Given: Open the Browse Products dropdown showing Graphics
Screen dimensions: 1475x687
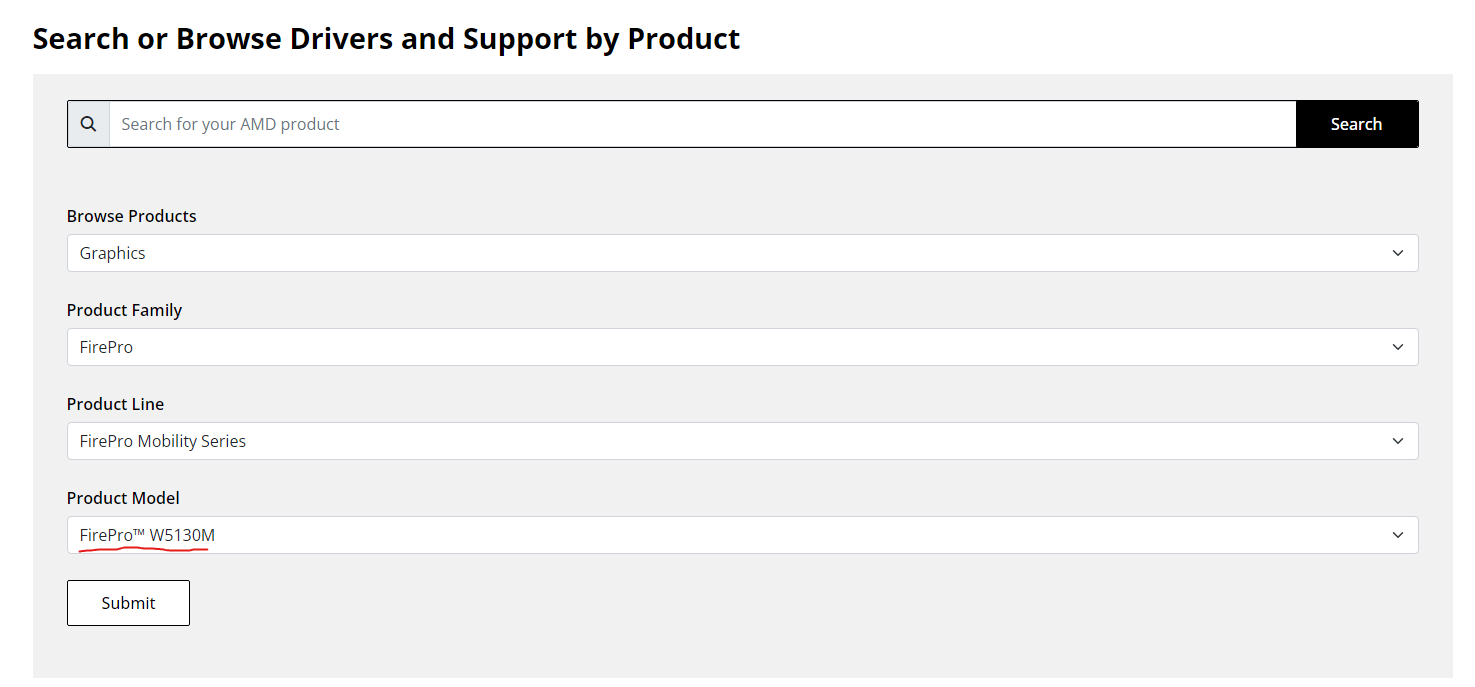Looking at the screenshot, I should pyautogui.click(x=740, y=253).
